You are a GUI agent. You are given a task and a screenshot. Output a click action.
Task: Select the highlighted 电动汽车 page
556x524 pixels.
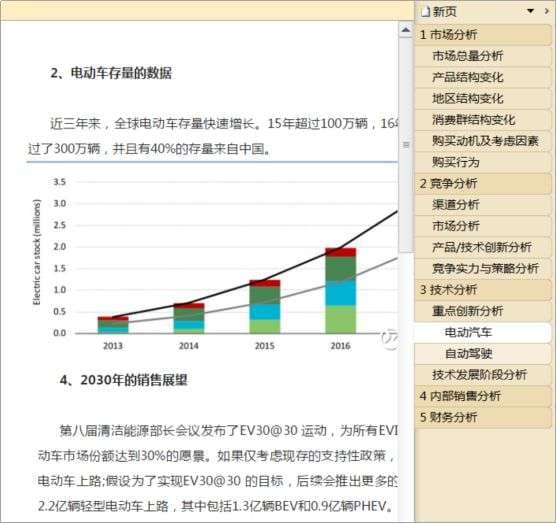click(x=483, y=333)
